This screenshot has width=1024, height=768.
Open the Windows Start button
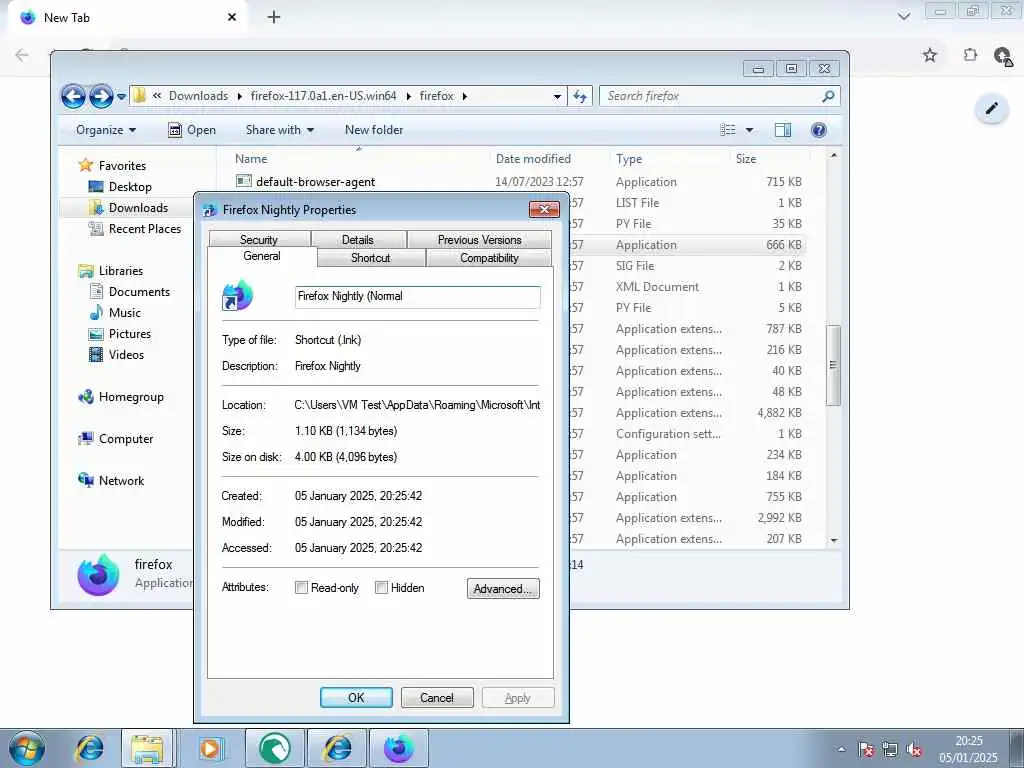click(x=27, y=748)
